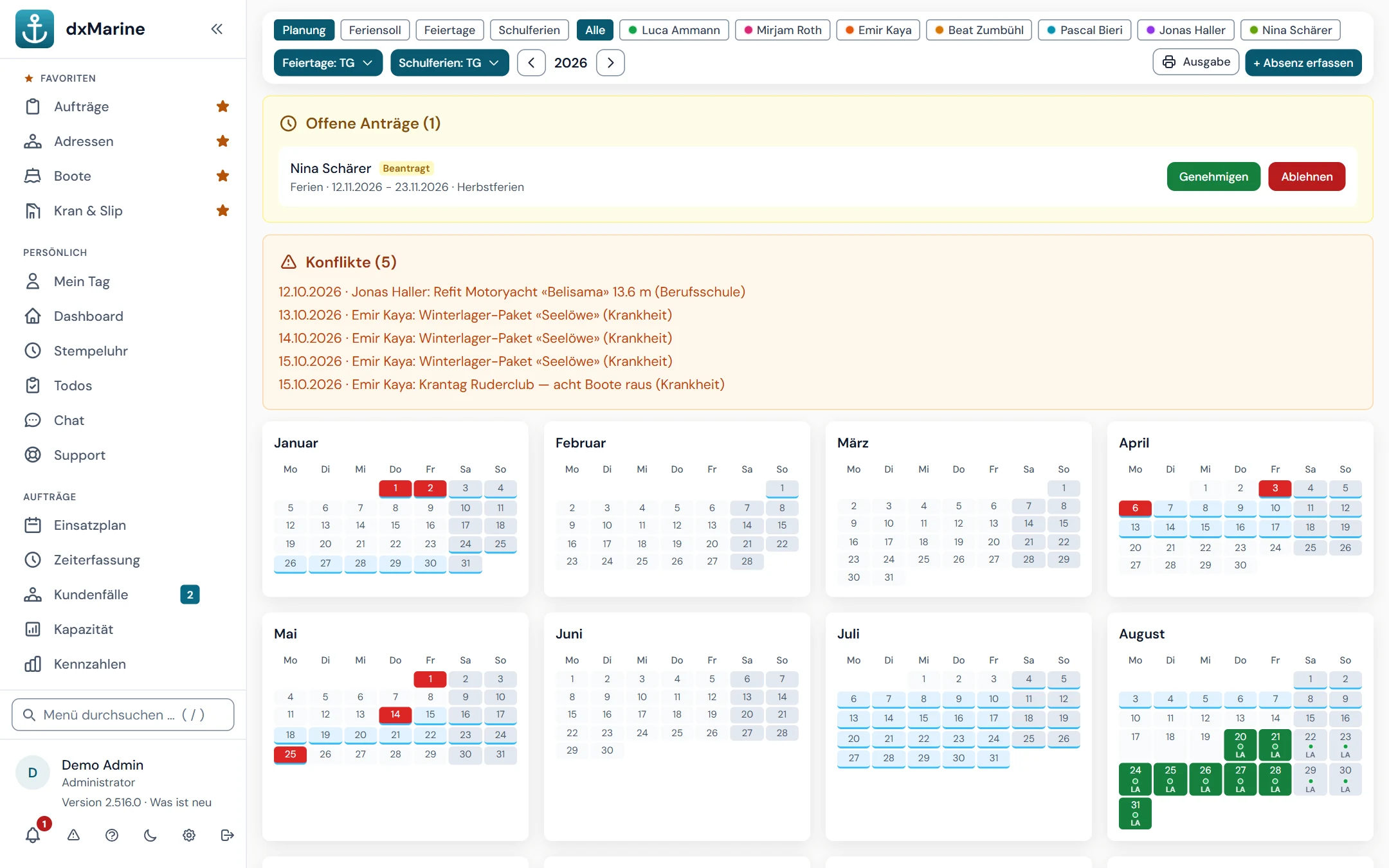The height and width of the screenshot is (868, 1389).
Task: Toggle Nina Schärer employee filter
Action: pos(1290,30)
